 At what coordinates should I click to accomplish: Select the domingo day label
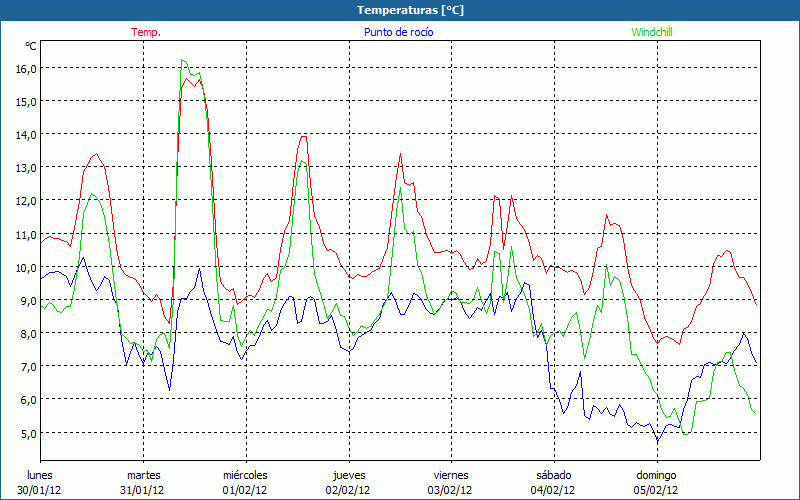[x=656, y=475]
